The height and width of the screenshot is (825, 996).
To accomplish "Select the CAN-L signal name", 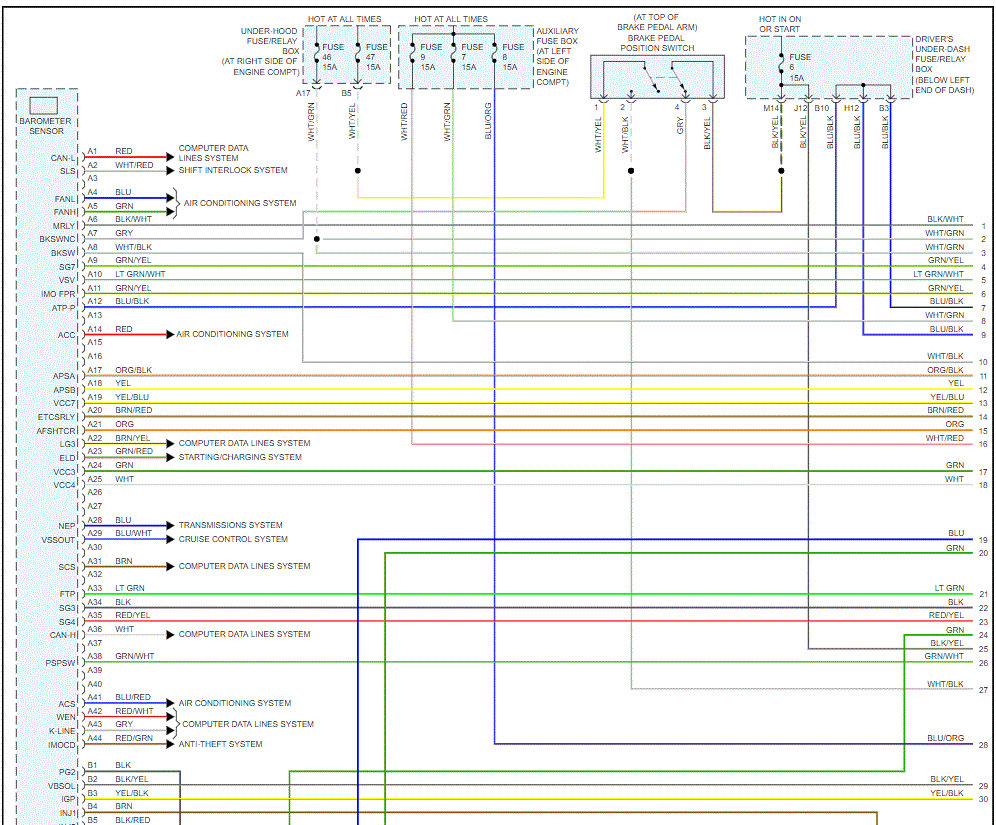I will coord(63,158).
